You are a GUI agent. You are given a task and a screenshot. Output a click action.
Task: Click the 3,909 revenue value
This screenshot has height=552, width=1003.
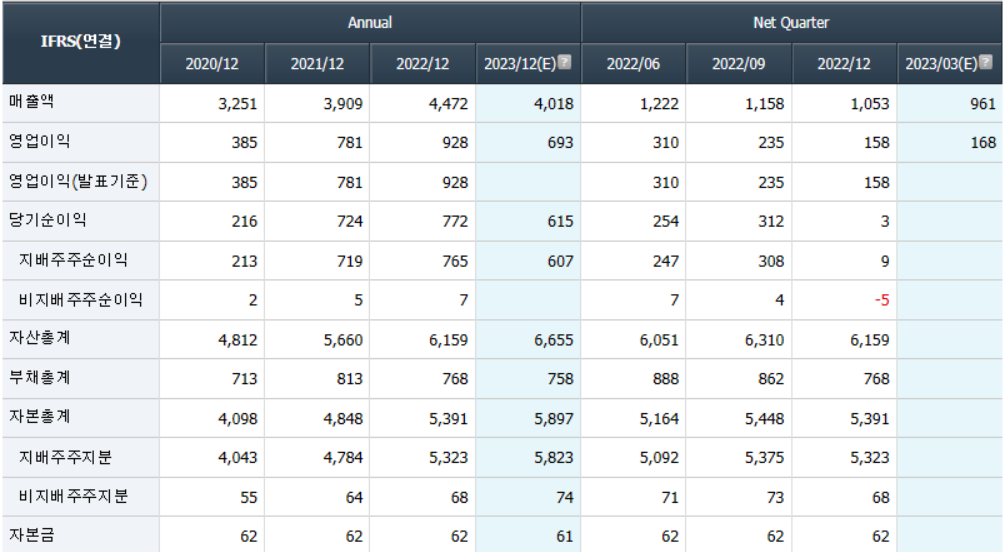(x=343, y=104)
